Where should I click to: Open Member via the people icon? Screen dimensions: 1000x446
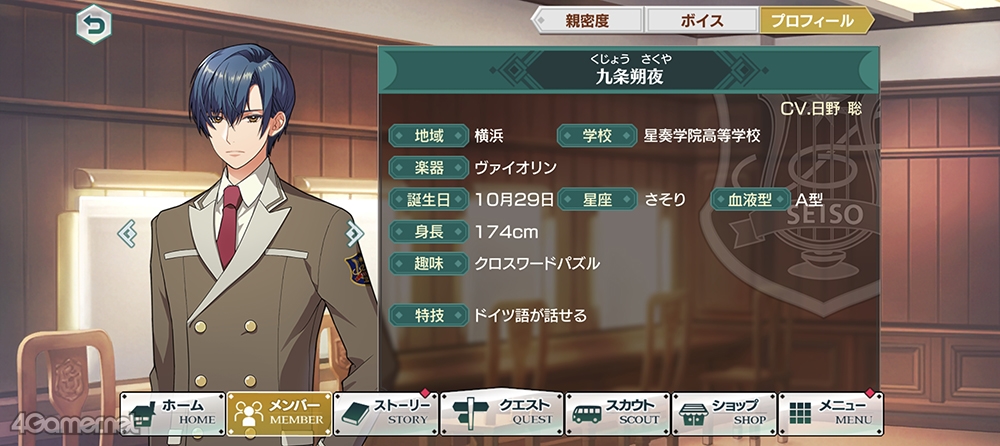248,413
